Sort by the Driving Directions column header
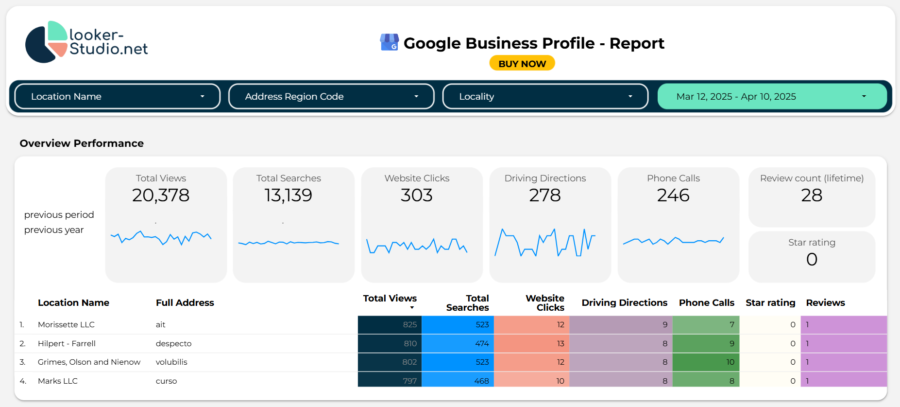 [x=624, y=302]
